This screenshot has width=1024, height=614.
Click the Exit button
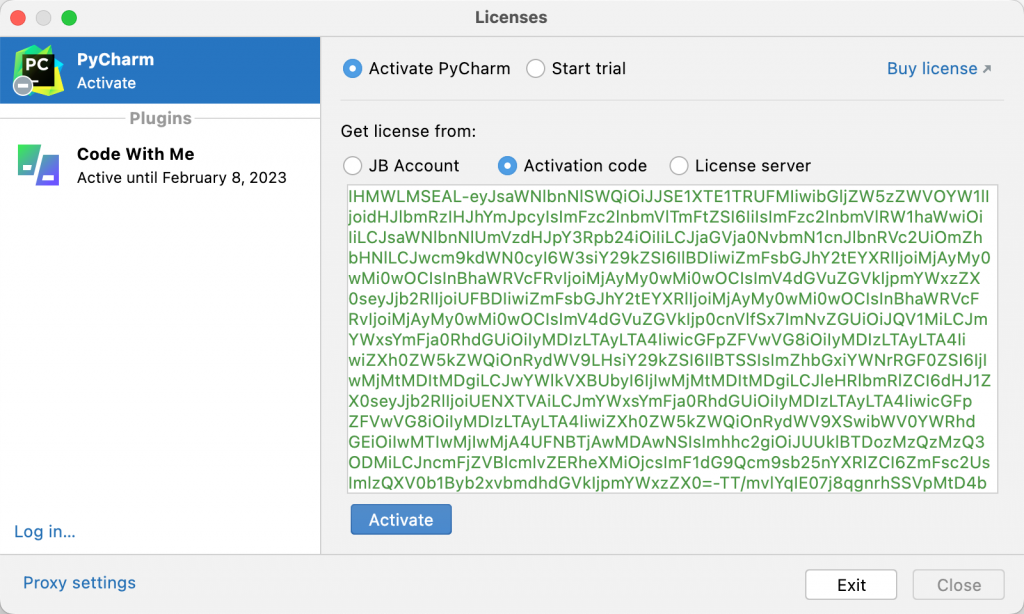click(851, 585)
